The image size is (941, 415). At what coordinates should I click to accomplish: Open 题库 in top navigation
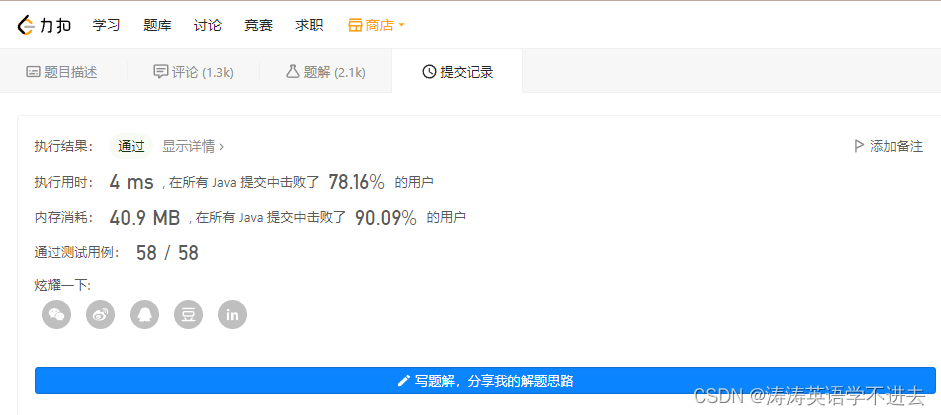tap(157, 25)
